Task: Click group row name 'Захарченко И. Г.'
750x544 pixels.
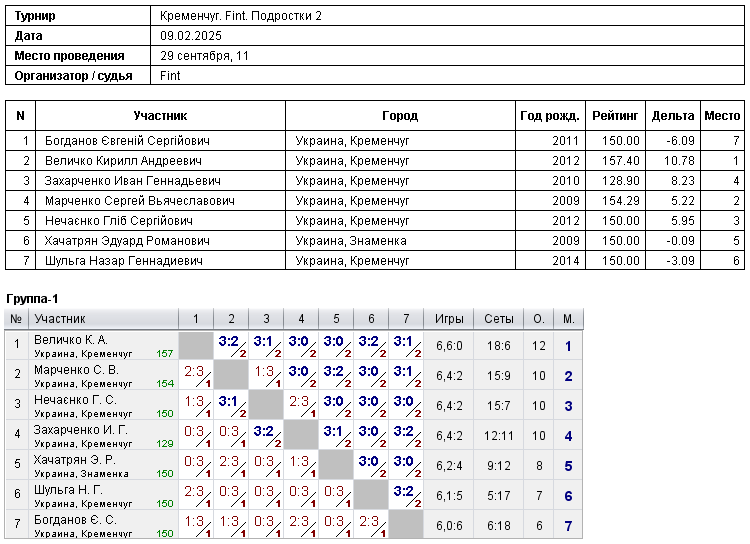Action: [80, 430]
